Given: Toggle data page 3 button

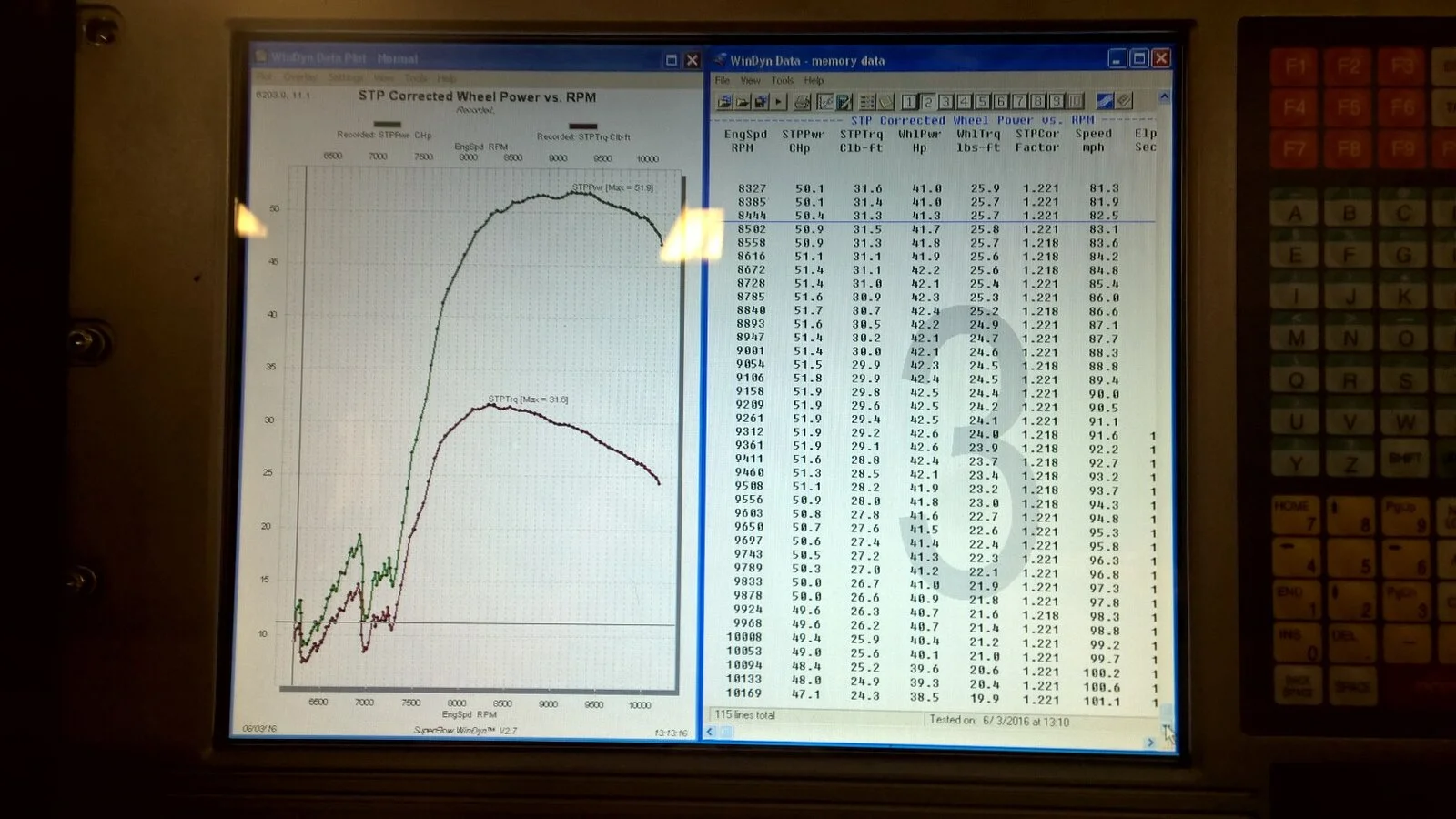Looking at the screenshot, I should [x=945, y=102].
